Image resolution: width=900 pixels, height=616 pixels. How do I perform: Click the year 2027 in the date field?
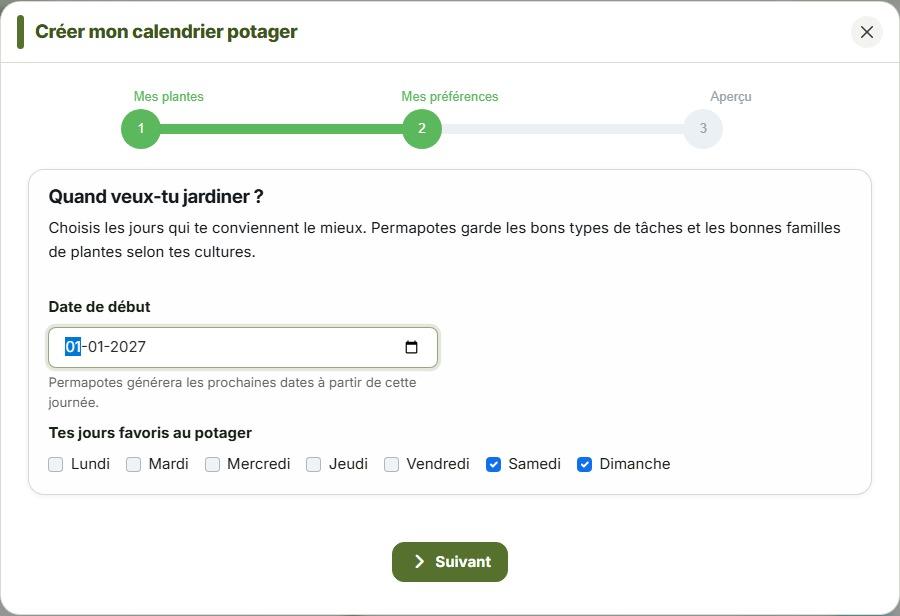click(x=128, y=347)
